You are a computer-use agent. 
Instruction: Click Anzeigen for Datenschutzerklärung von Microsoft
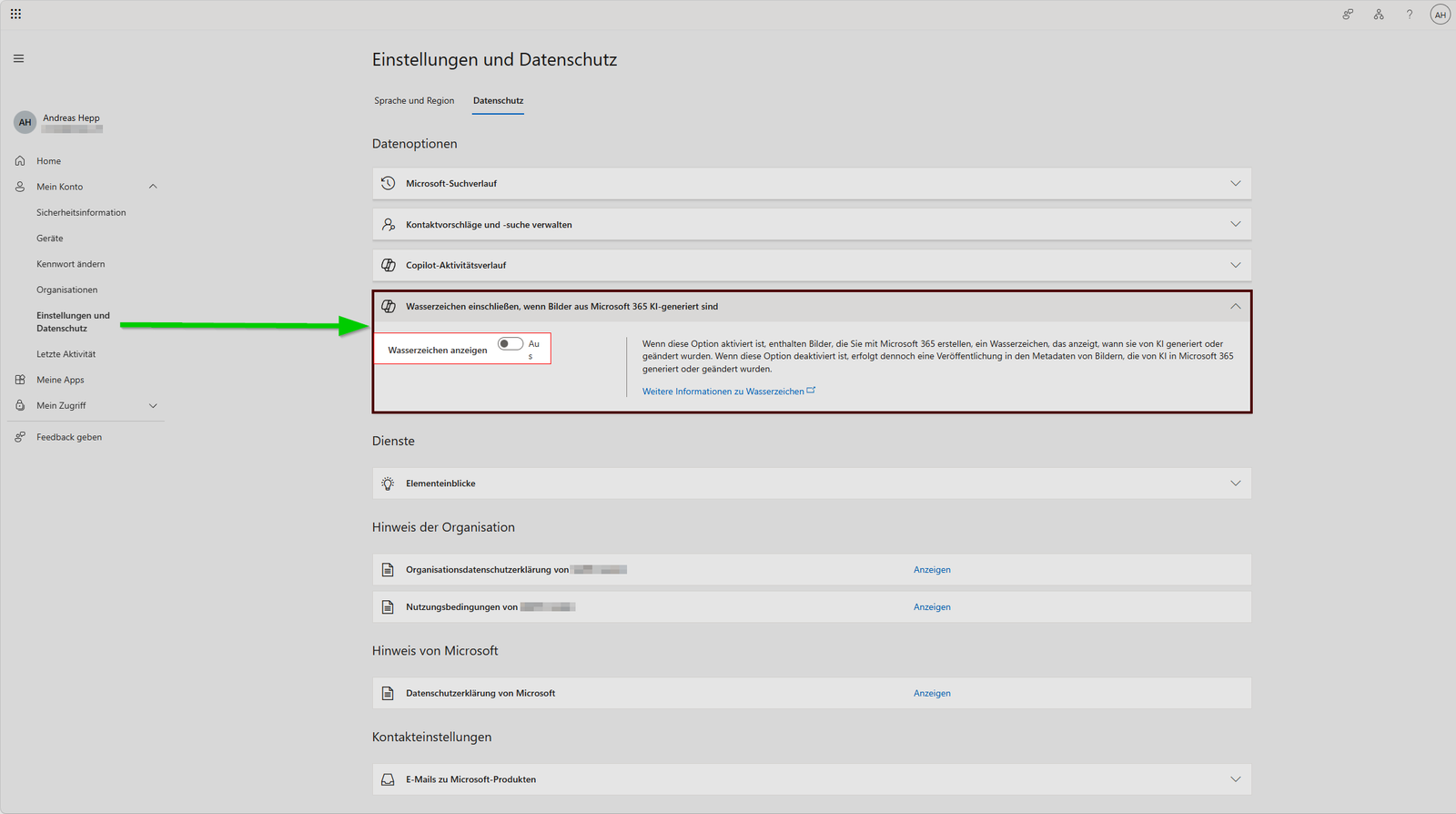tap(932, 693)
